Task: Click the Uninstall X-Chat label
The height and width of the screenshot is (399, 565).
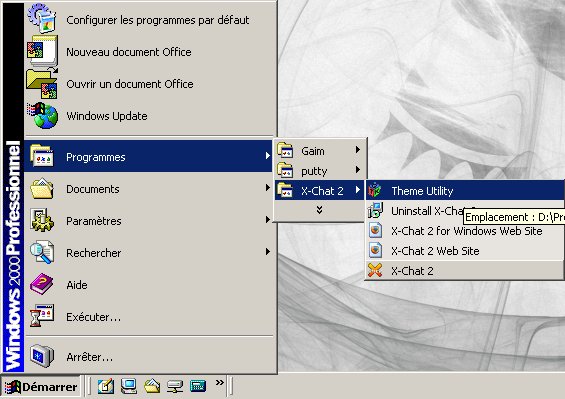Action: (x=427, y=210)
